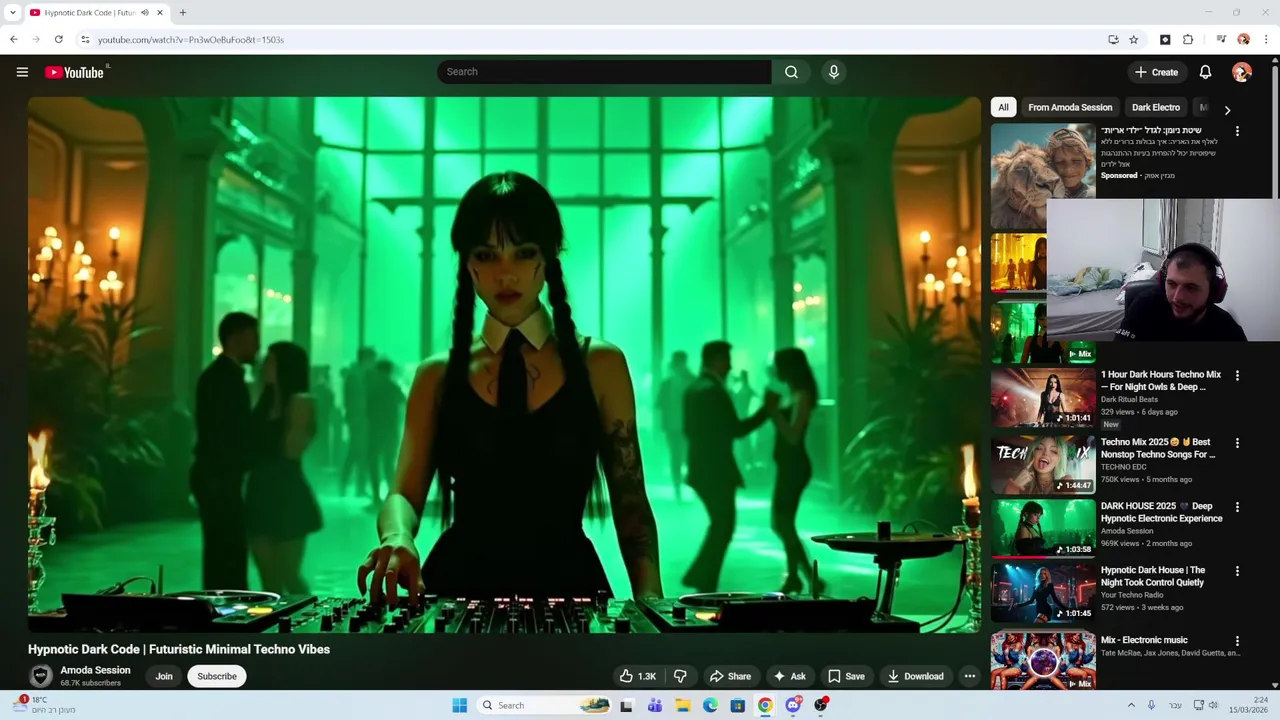Close the Hypnotic Dark Code tab

[x=160, y=13]
